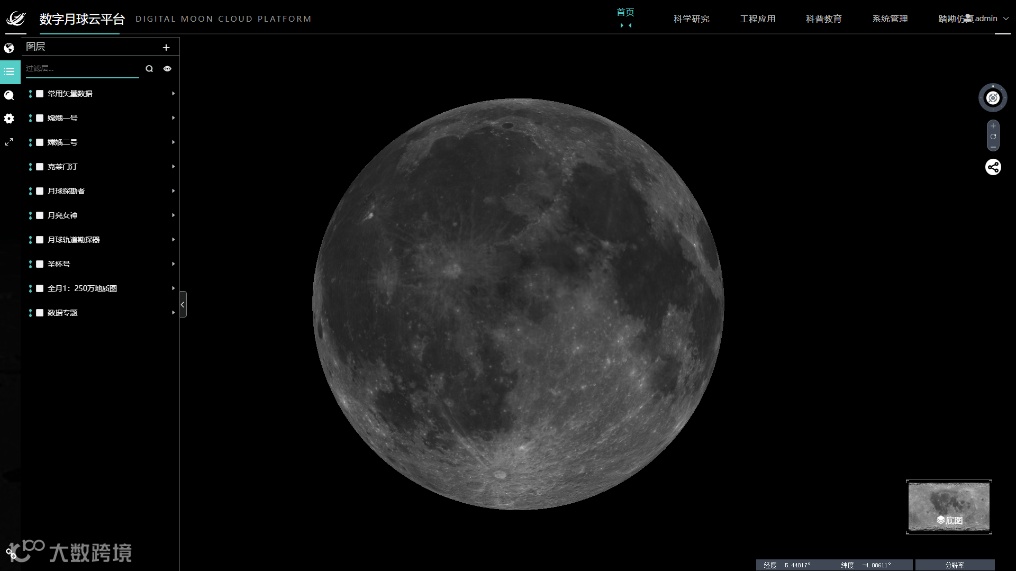Screen dimensions: 1016x571
Task: Check the 月球勘探者 layer checkbox
Action: pos(40,191)
